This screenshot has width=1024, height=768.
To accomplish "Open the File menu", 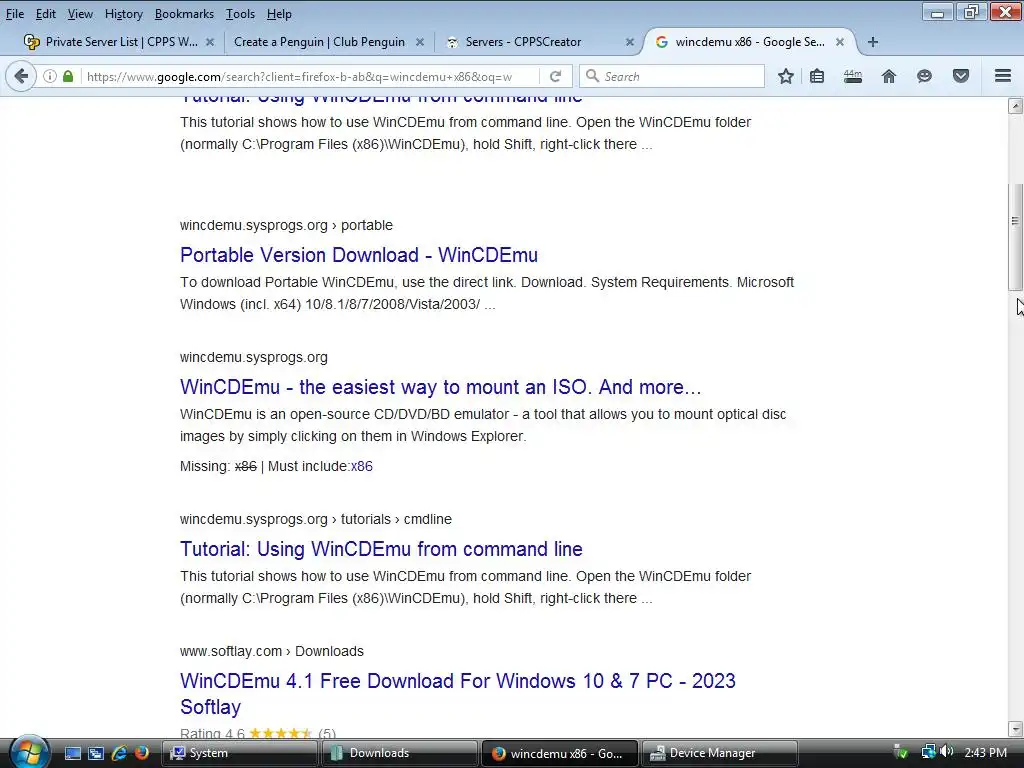I will tap(14, 14).
